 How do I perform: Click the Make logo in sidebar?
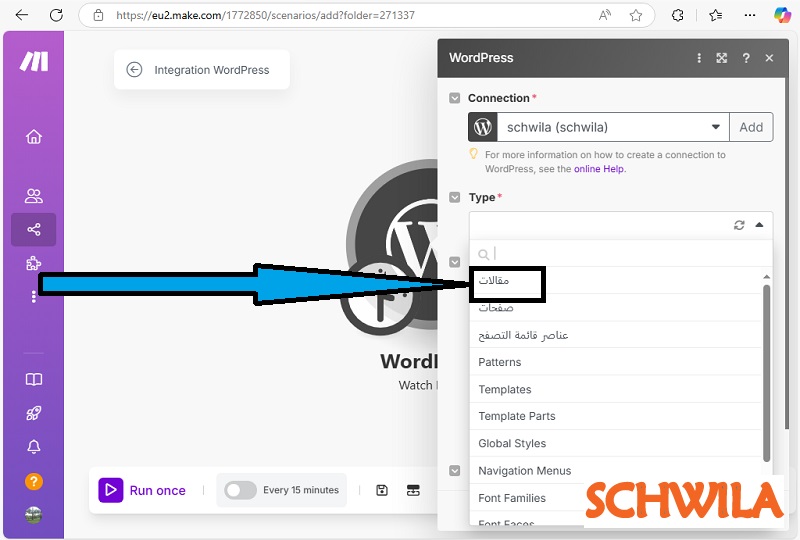coord(34,62)
